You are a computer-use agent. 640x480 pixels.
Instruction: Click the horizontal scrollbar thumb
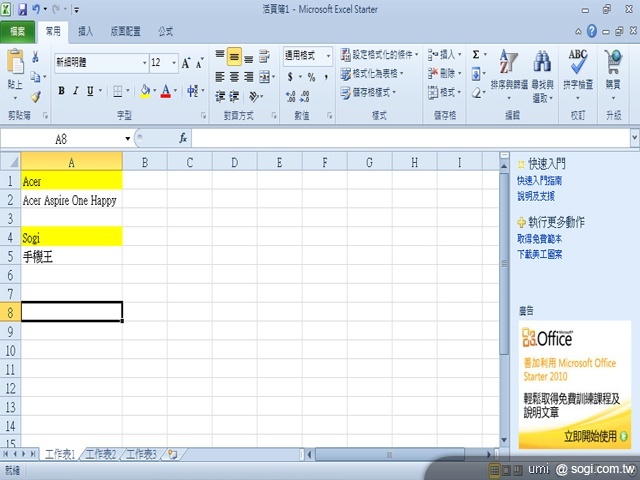(389, 454)
